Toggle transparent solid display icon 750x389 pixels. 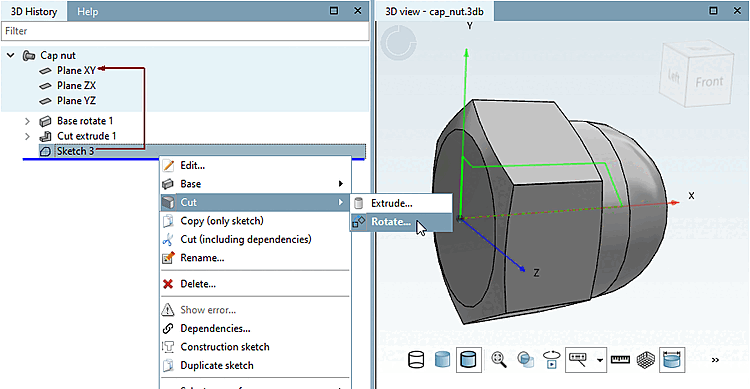tap(526, 360)
